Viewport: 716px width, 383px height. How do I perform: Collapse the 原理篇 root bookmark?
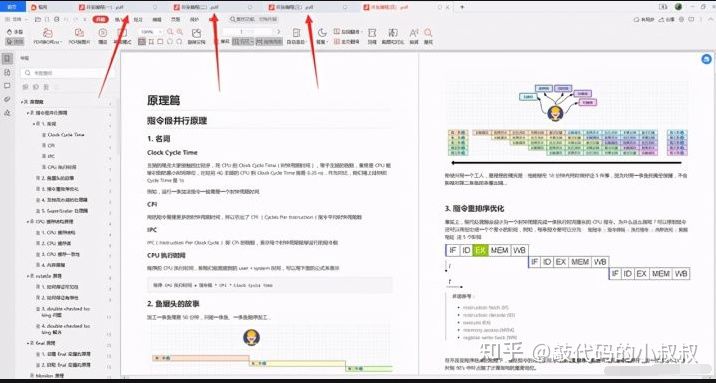coord(21,101)
